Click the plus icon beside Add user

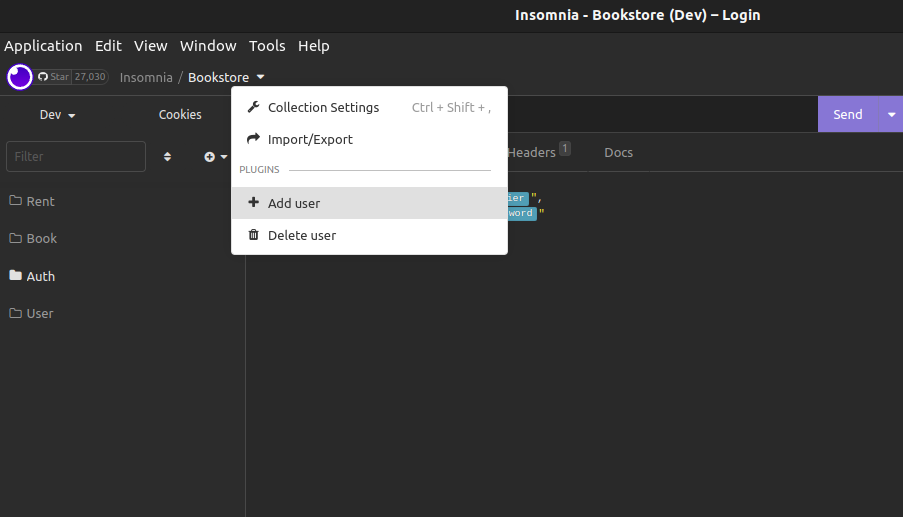click(253, 202)
